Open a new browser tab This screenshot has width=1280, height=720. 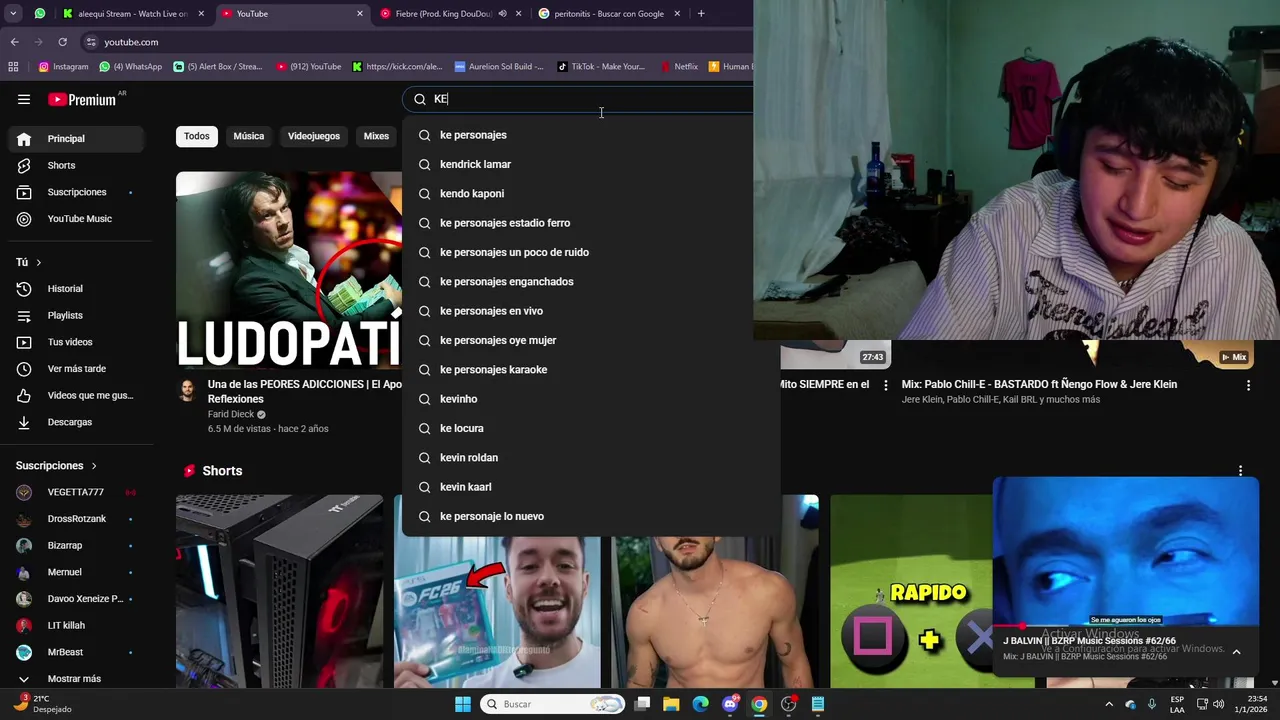(701, 14)
